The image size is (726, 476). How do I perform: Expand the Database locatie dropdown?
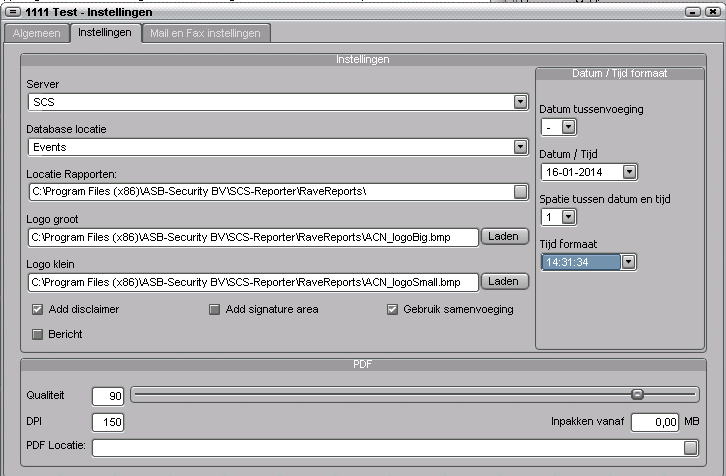520,147
